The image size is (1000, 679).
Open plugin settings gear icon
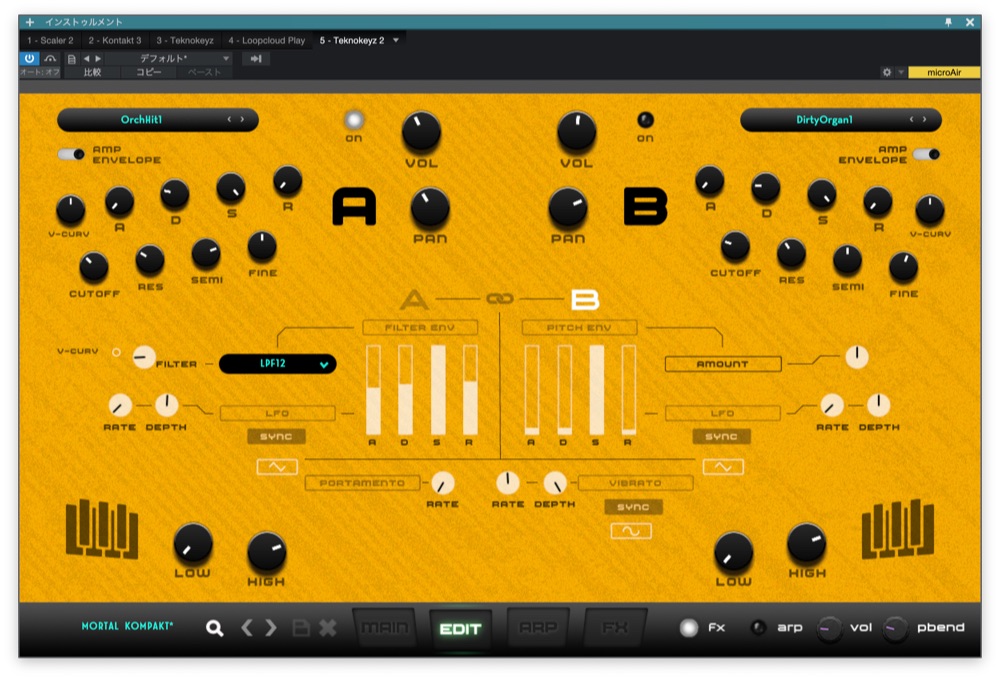pos(886,72)
